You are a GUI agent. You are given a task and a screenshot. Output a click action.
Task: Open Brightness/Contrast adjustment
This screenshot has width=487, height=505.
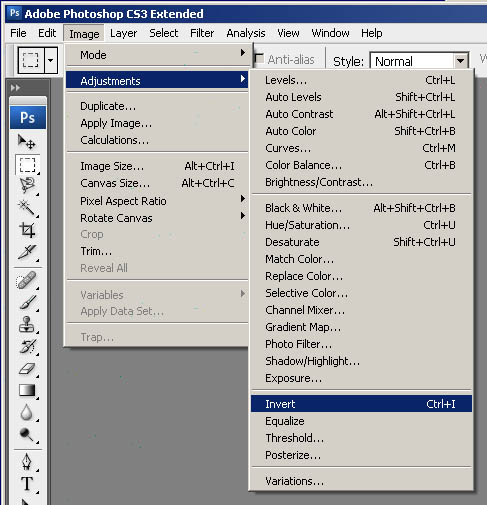point(361,182)
